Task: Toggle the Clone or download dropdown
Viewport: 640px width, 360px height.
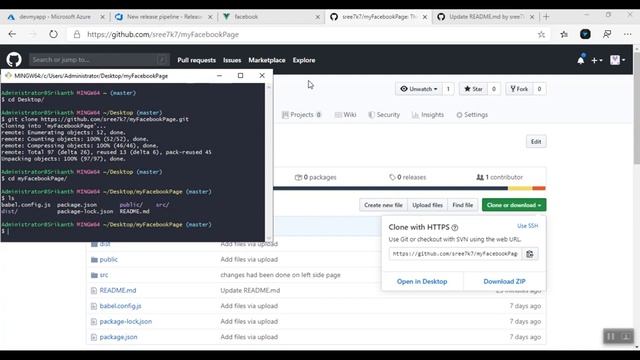Action: tap(514, 205)
